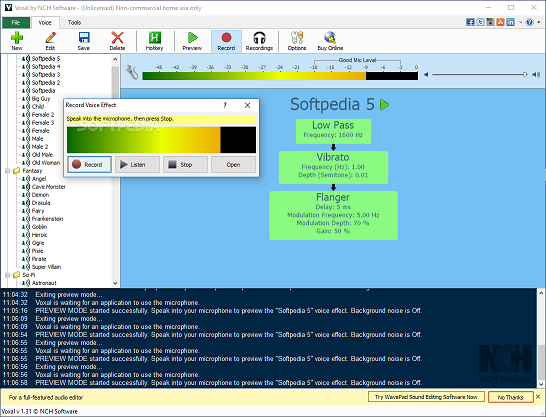Collapse the Fantasy folder in voice tree
The image size is (546, 417).
click(7, 171)
